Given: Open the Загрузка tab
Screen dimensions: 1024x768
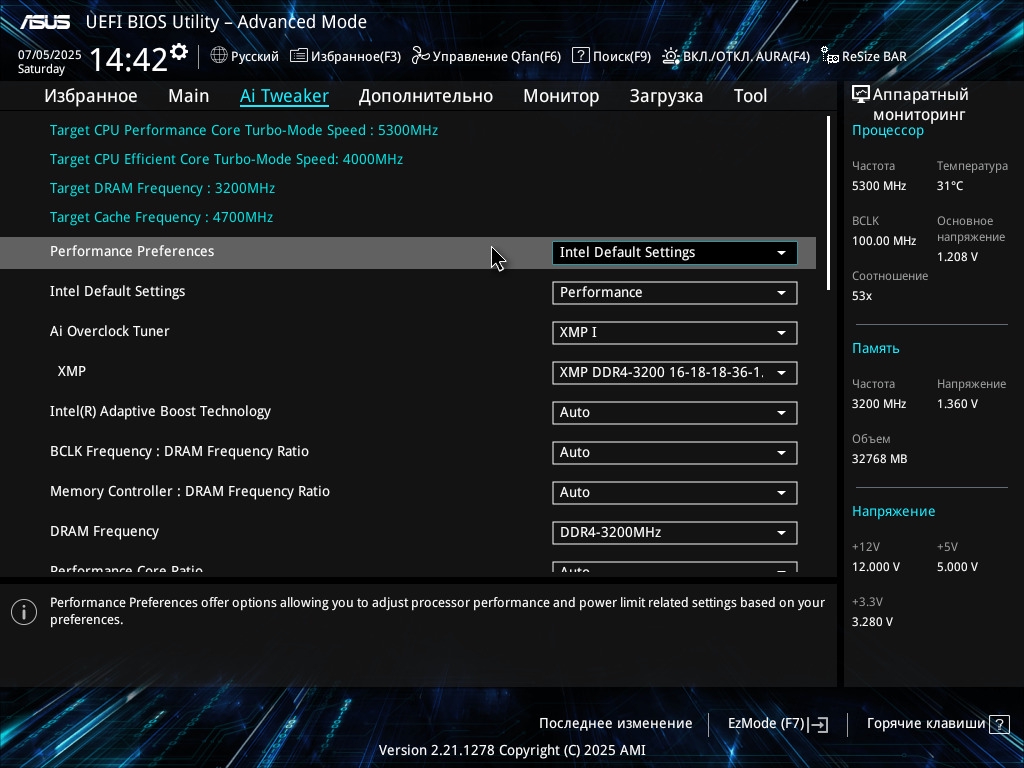Looking at the screenshot, I should click(x=666, y=96).
